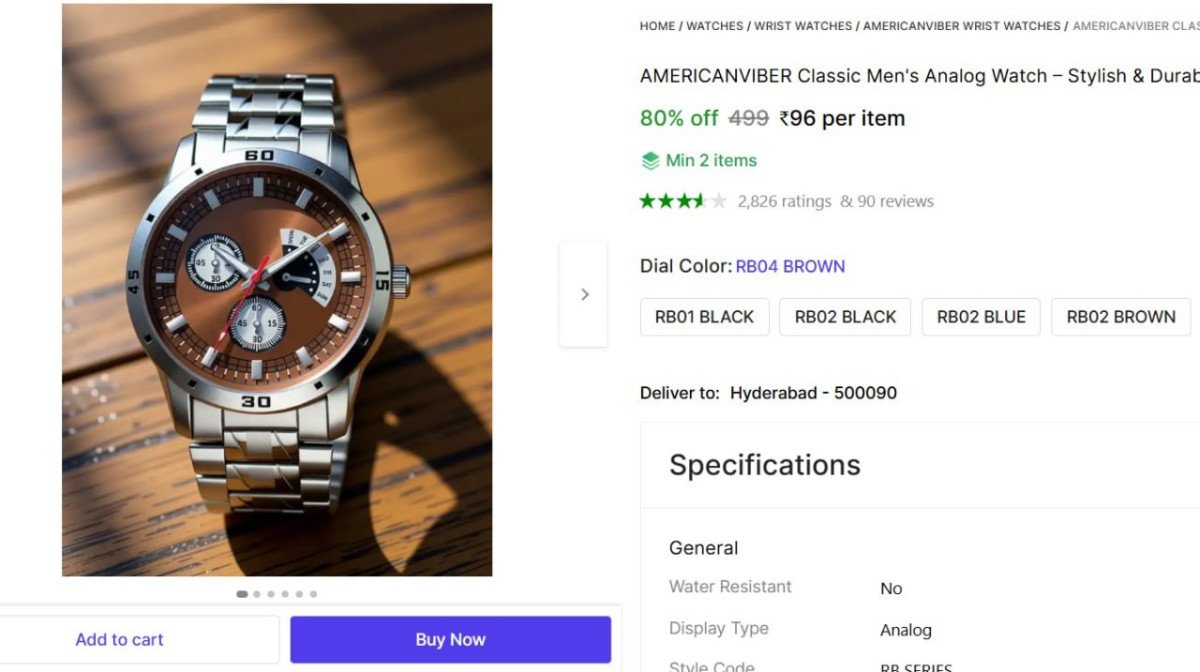The height and width of the screenshot is (672, 1200).
Task: Click the Min 2 items stack icon
Action: [x=650, y=161]
